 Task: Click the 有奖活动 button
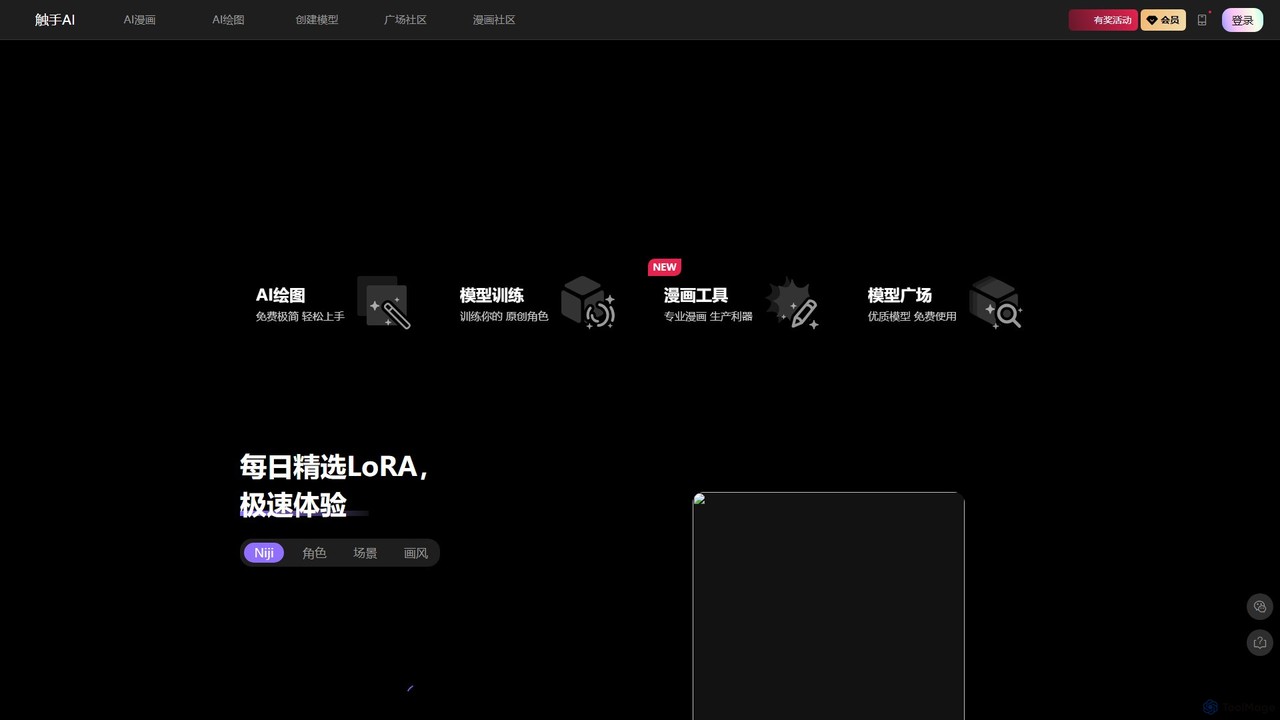click(x=1103, y=20)
